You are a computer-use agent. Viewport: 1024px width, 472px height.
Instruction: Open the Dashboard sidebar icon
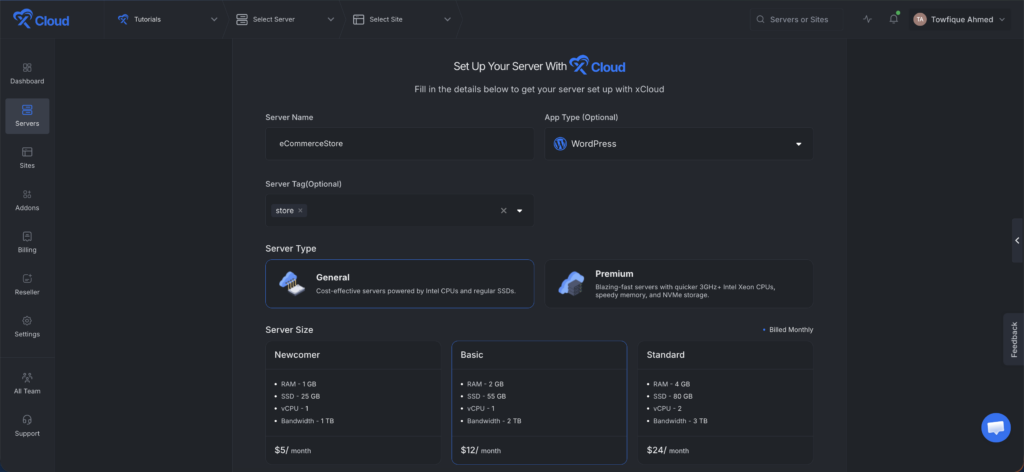point(27,68)
